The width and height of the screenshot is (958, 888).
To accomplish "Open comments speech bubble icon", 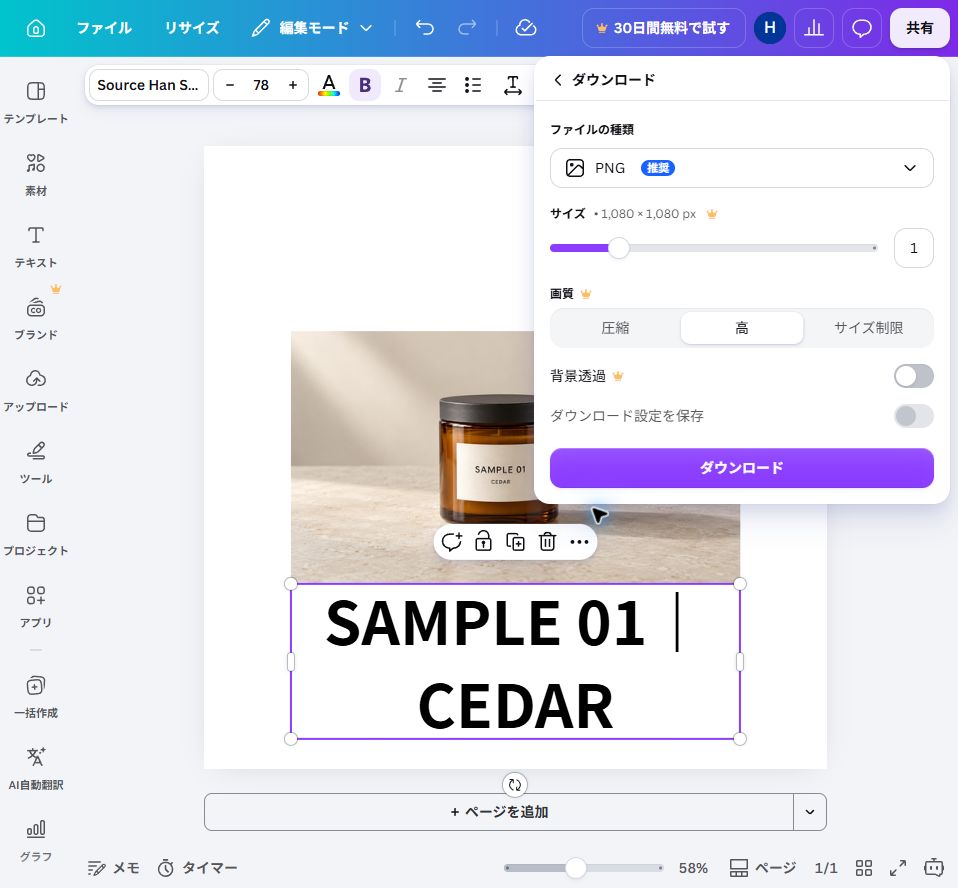I will click(861, 28).
